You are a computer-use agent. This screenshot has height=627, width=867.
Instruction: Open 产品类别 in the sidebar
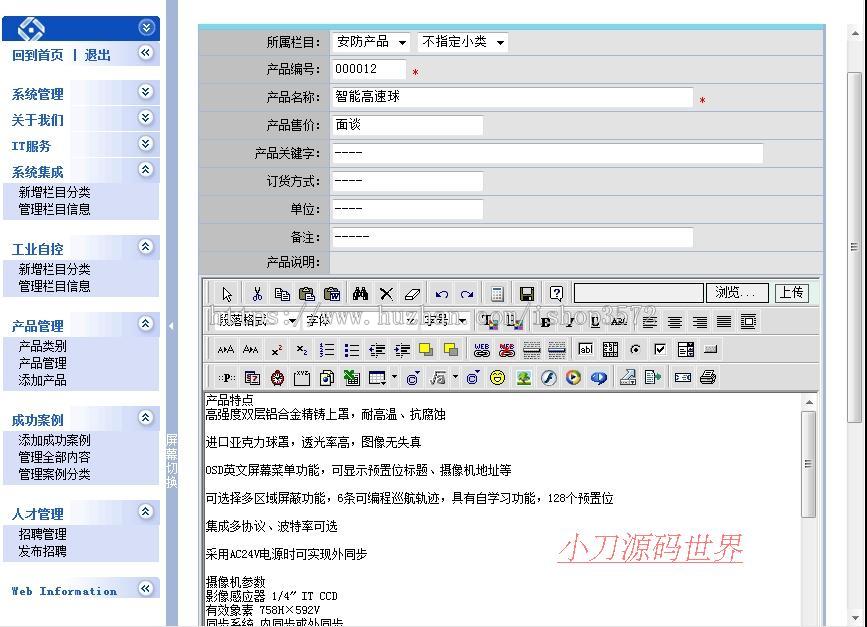[43, 347]
